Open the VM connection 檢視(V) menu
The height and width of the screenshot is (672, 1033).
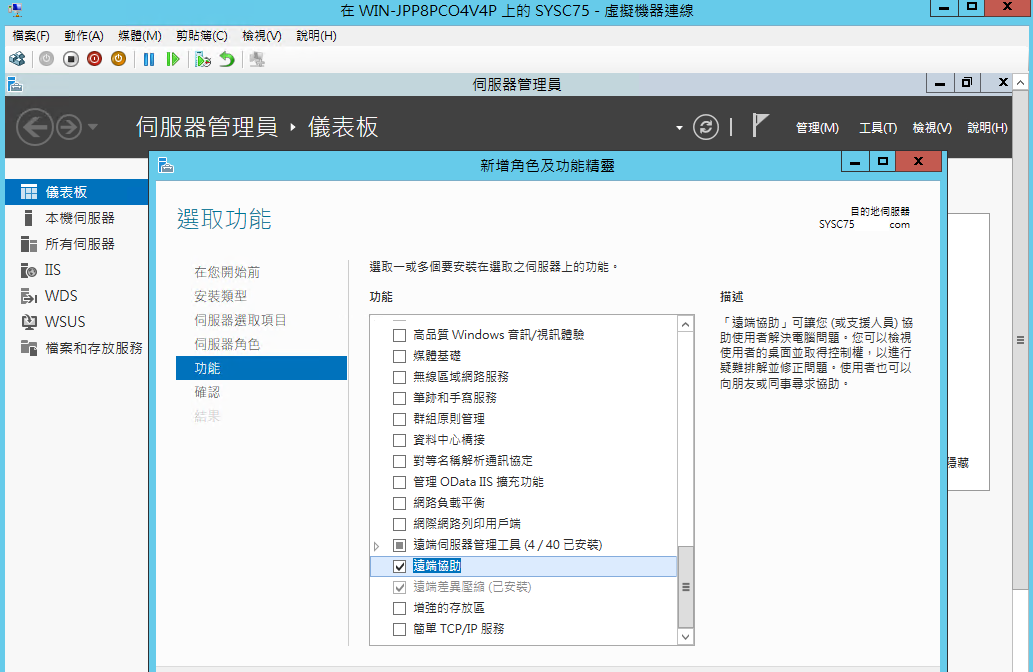tap(262, 36)
